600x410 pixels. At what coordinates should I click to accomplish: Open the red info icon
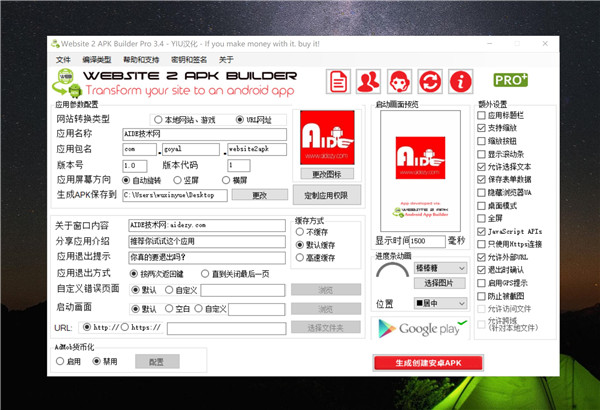click(x=461, y=81)
